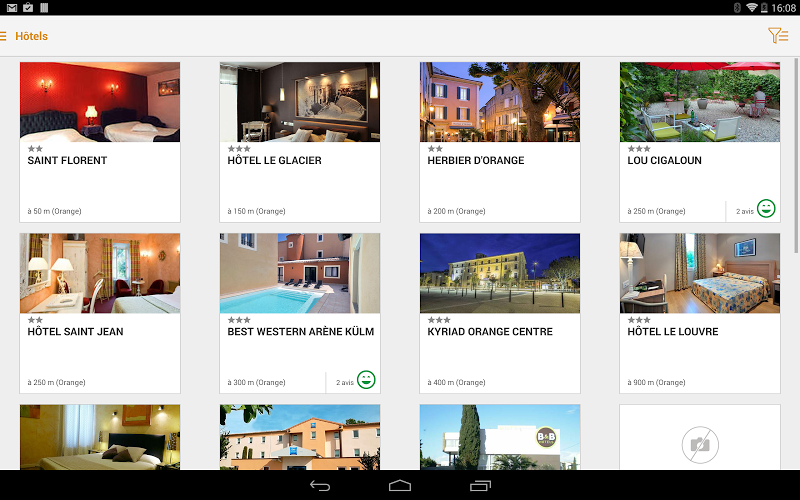Open the Best Western Arène Külm pool photo
This screenshot has width=800, height=500.
(x=300, y=273)
